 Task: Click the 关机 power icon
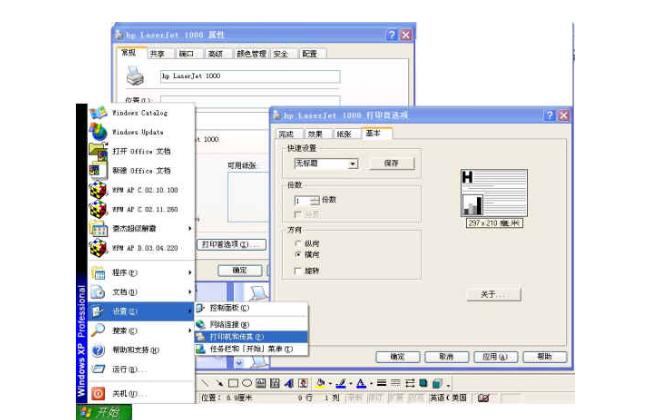[x=98, y=393]
